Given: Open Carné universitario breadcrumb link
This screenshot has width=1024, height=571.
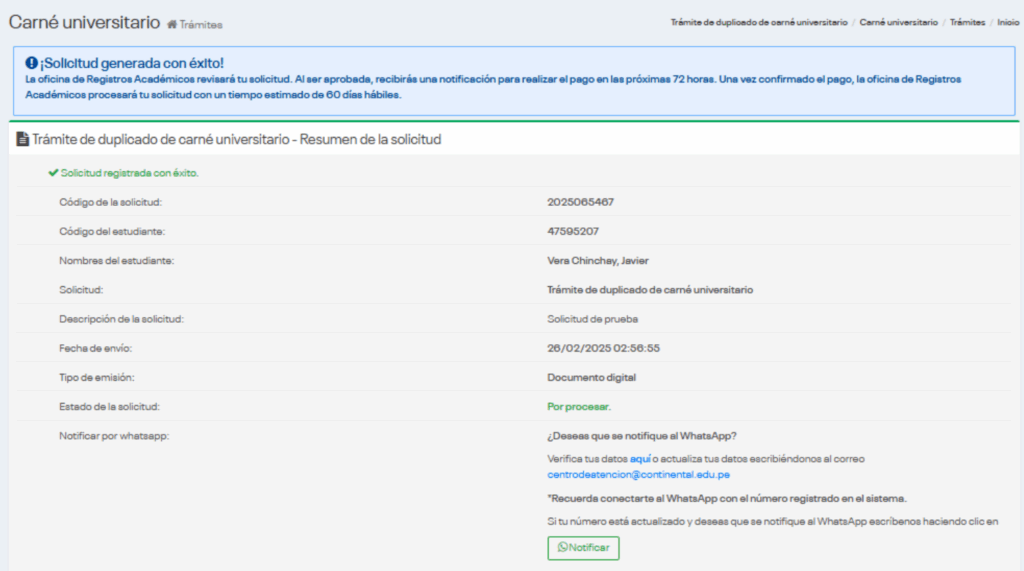Looking at the screenshot, I should coord(898,22).
